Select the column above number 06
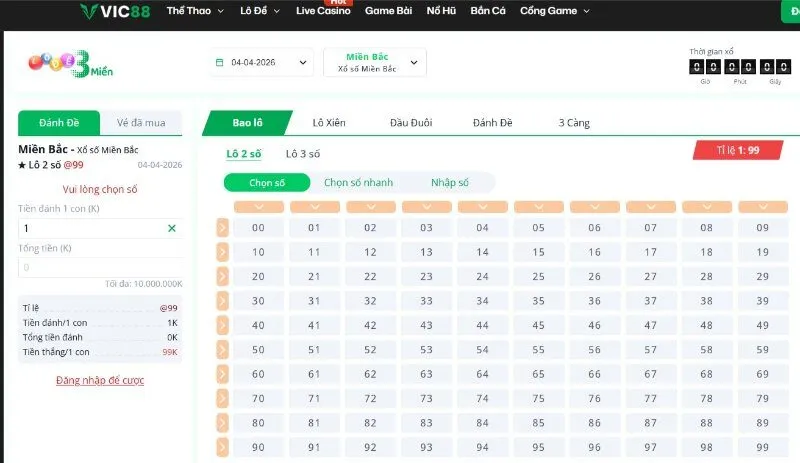Screen dimensions: 800x463 pos(595,207)
